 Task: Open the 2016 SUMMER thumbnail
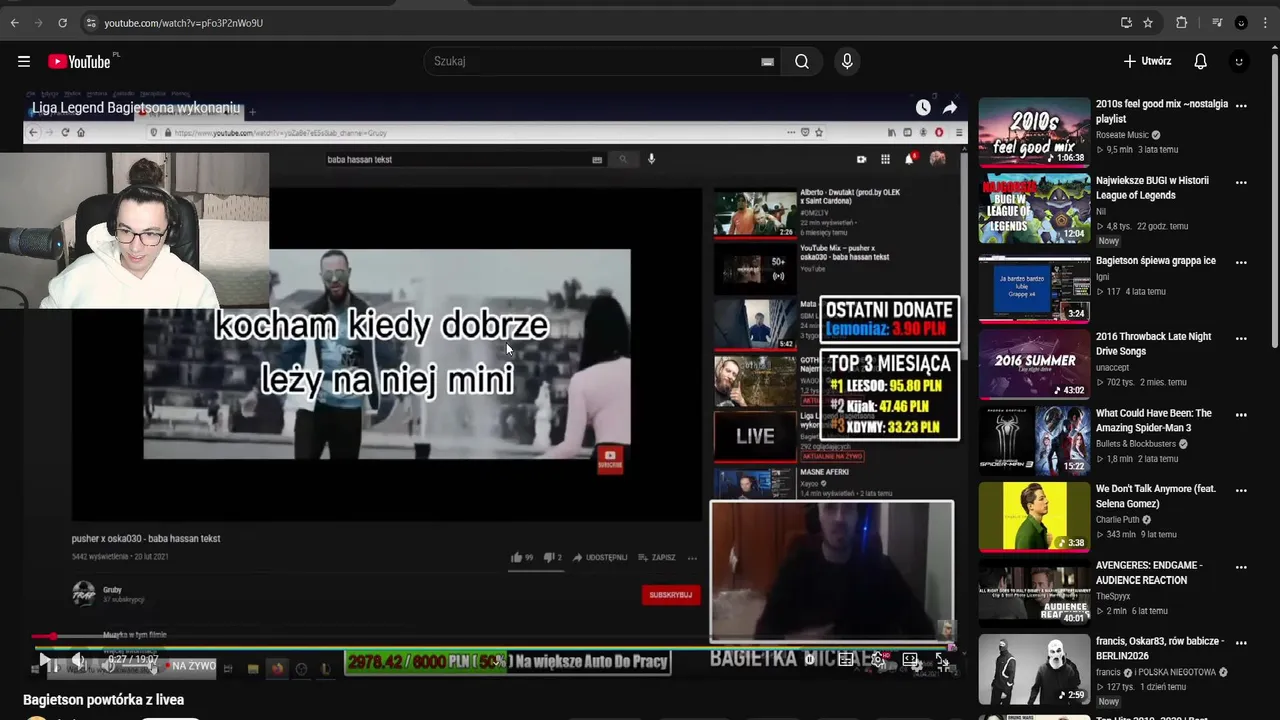(x=1034, y=364)
